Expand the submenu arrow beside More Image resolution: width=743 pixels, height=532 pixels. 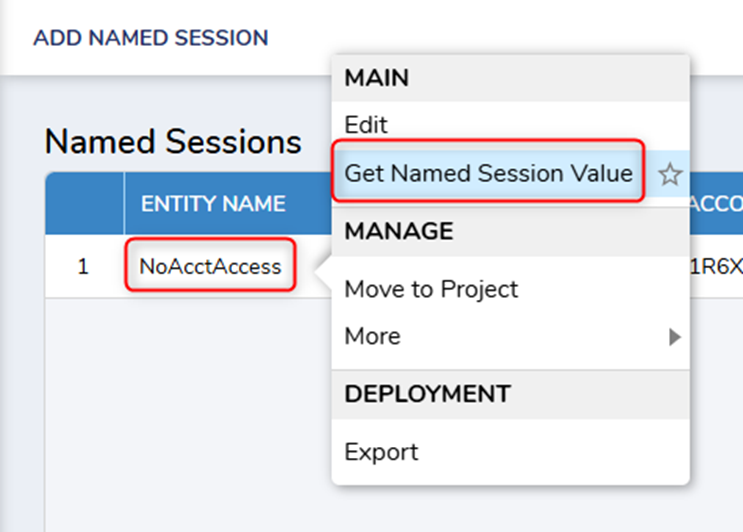coord(675,337)
